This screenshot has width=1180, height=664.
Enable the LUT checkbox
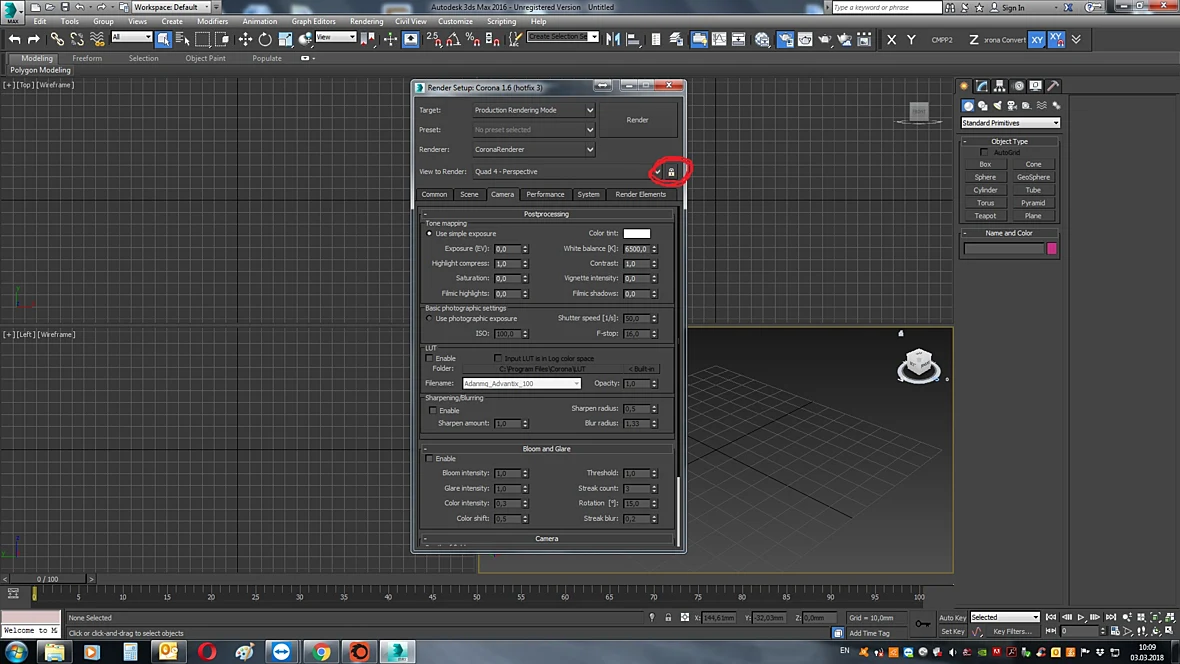pos(430,358)
